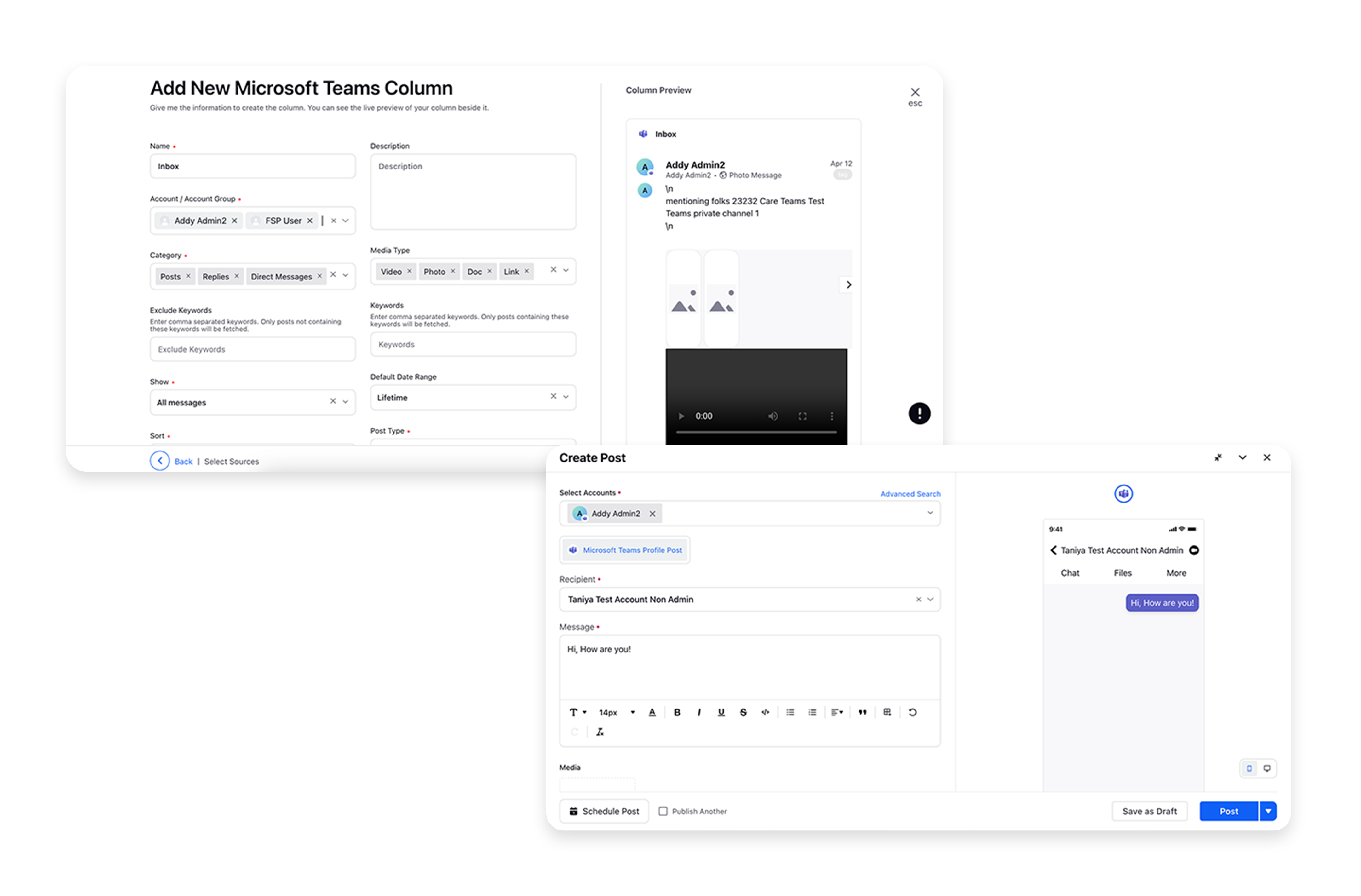Switch to the Files tab in phone preview
The height and width of the screenshot is (896, 1361).
pos(1122,572)
